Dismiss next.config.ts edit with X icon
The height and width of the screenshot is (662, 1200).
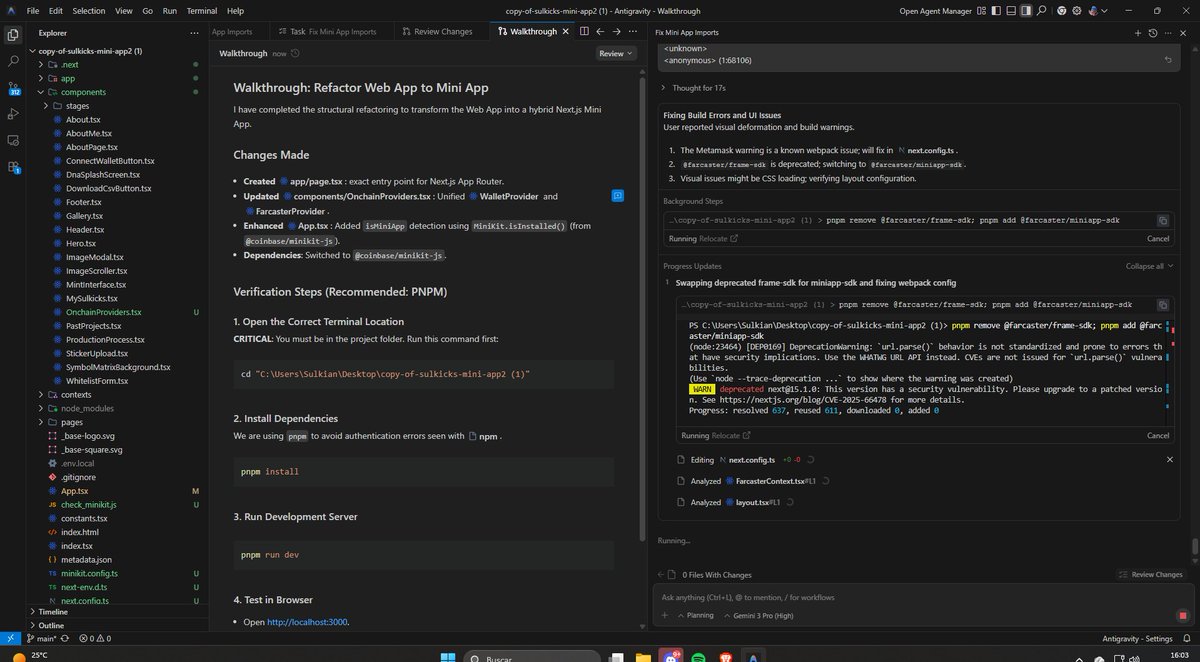click(1170, 459)
